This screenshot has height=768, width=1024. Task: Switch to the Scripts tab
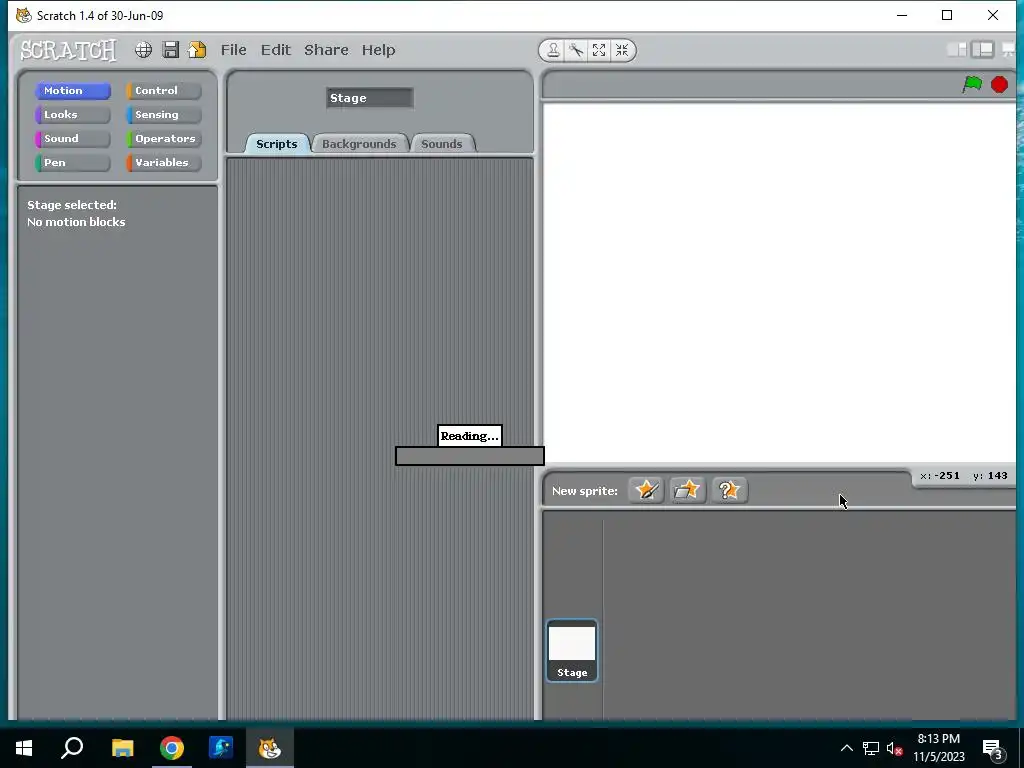tap(276, 144)
